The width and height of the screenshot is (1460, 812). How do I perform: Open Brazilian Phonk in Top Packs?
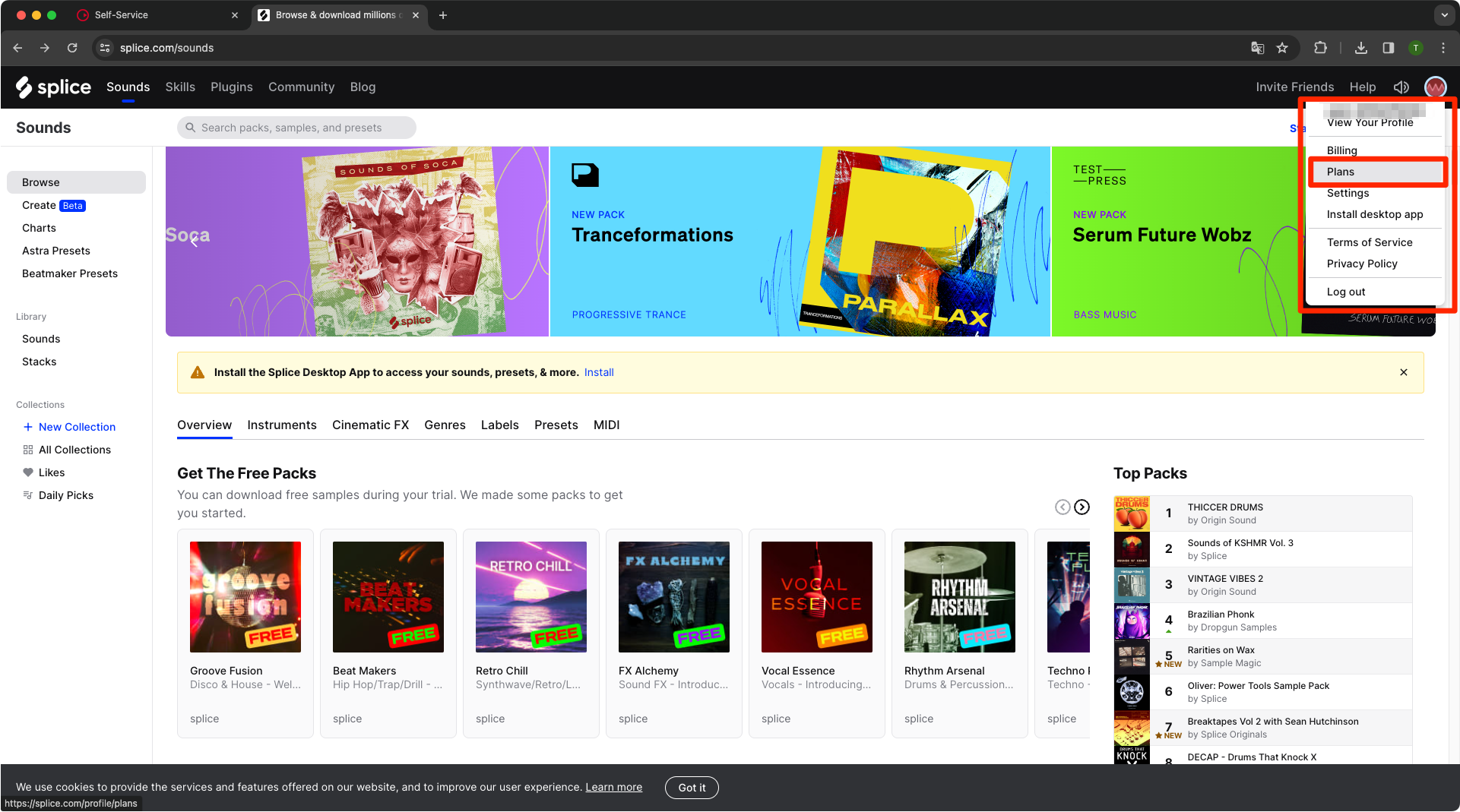click(x=1262, y=621)
